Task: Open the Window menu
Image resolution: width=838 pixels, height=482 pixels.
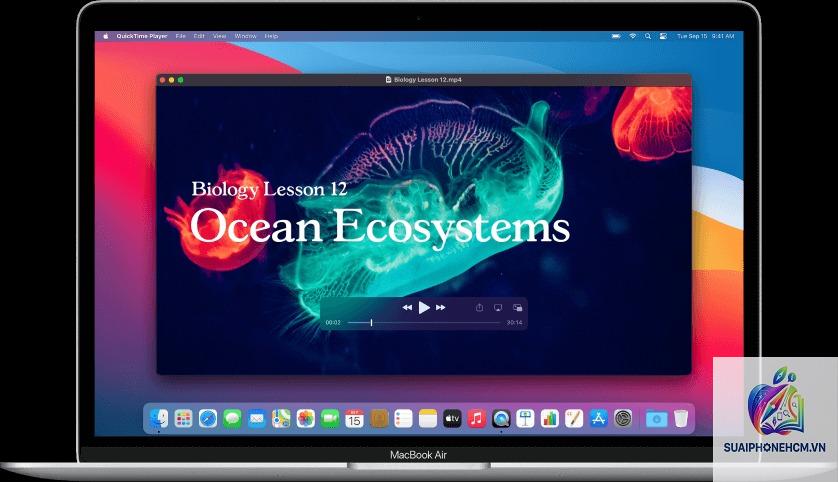Action: pos(245,36)
